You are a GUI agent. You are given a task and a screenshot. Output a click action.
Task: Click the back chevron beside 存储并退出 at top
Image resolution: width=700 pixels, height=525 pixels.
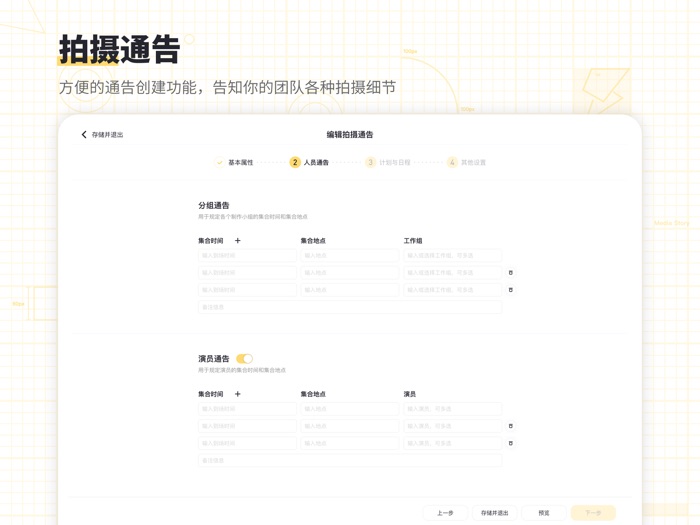(84, 134)
